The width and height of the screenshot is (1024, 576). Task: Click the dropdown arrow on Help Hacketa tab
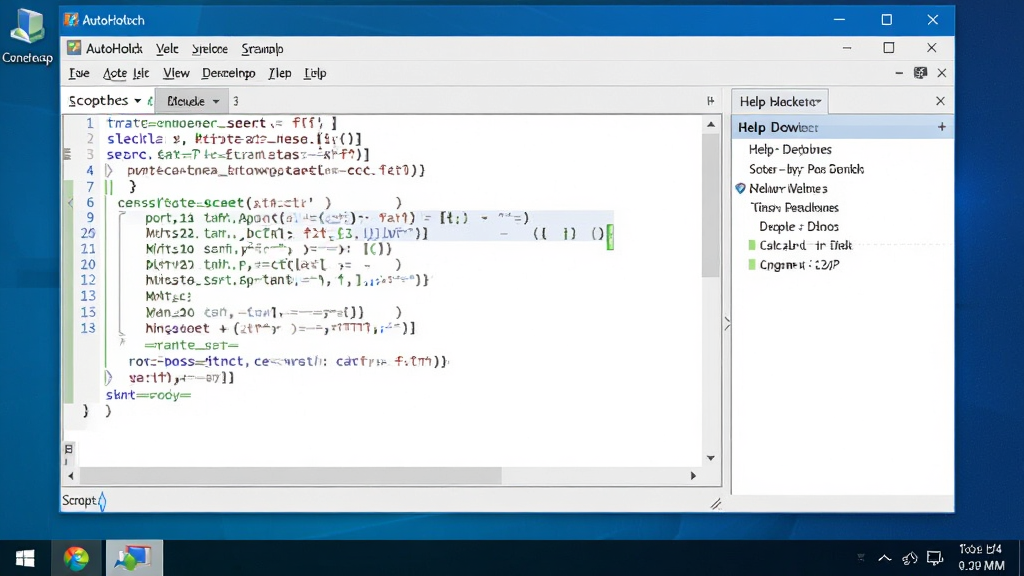818,102
